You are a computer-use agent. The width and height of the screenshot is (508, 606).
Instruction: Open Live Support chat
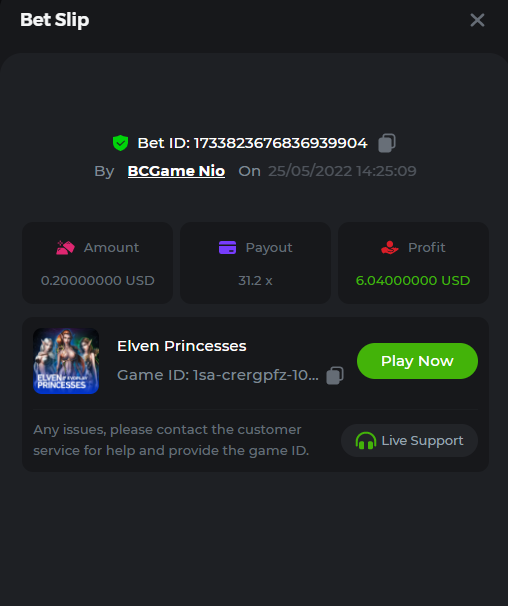point(409,441)
